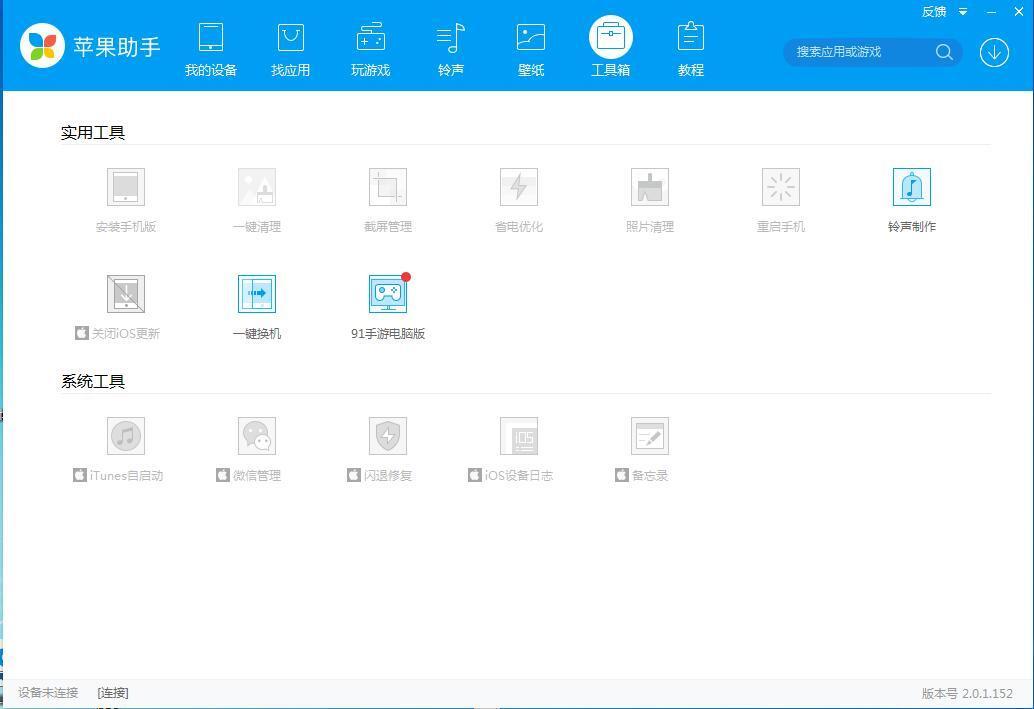The height and width of the screenshot is (709, 1034).
Task: Click the 苹果助手 logo icon
Action: coord(42,46)
